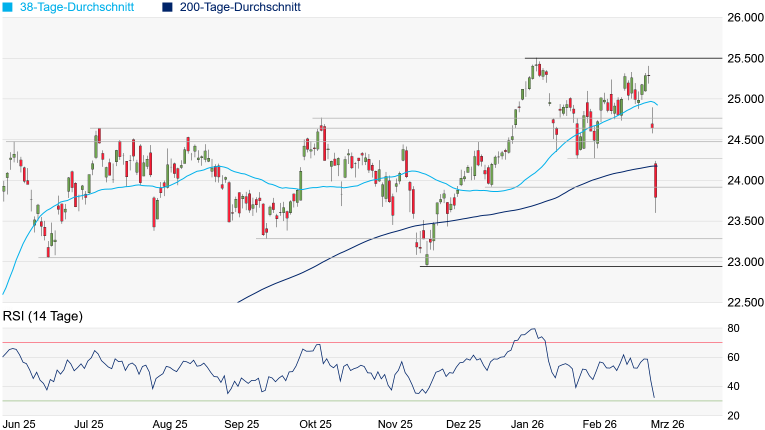Click the latest large red candlestick
This screenshot has height=430, width=765.
pos(656,181)
